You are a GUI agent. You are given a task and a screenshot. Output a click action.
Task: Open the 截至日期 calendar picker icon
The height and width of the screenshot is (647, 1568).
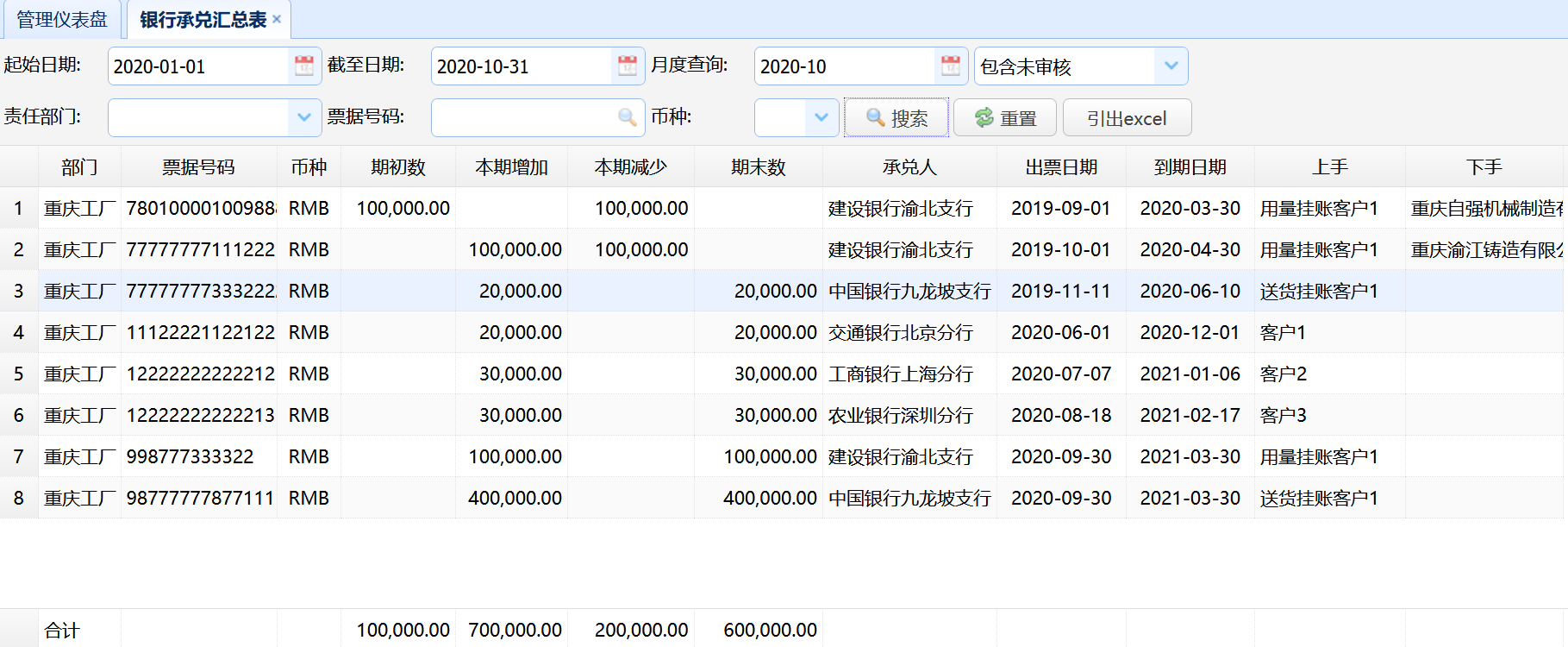pyautogui.click(x=628, y=66)
